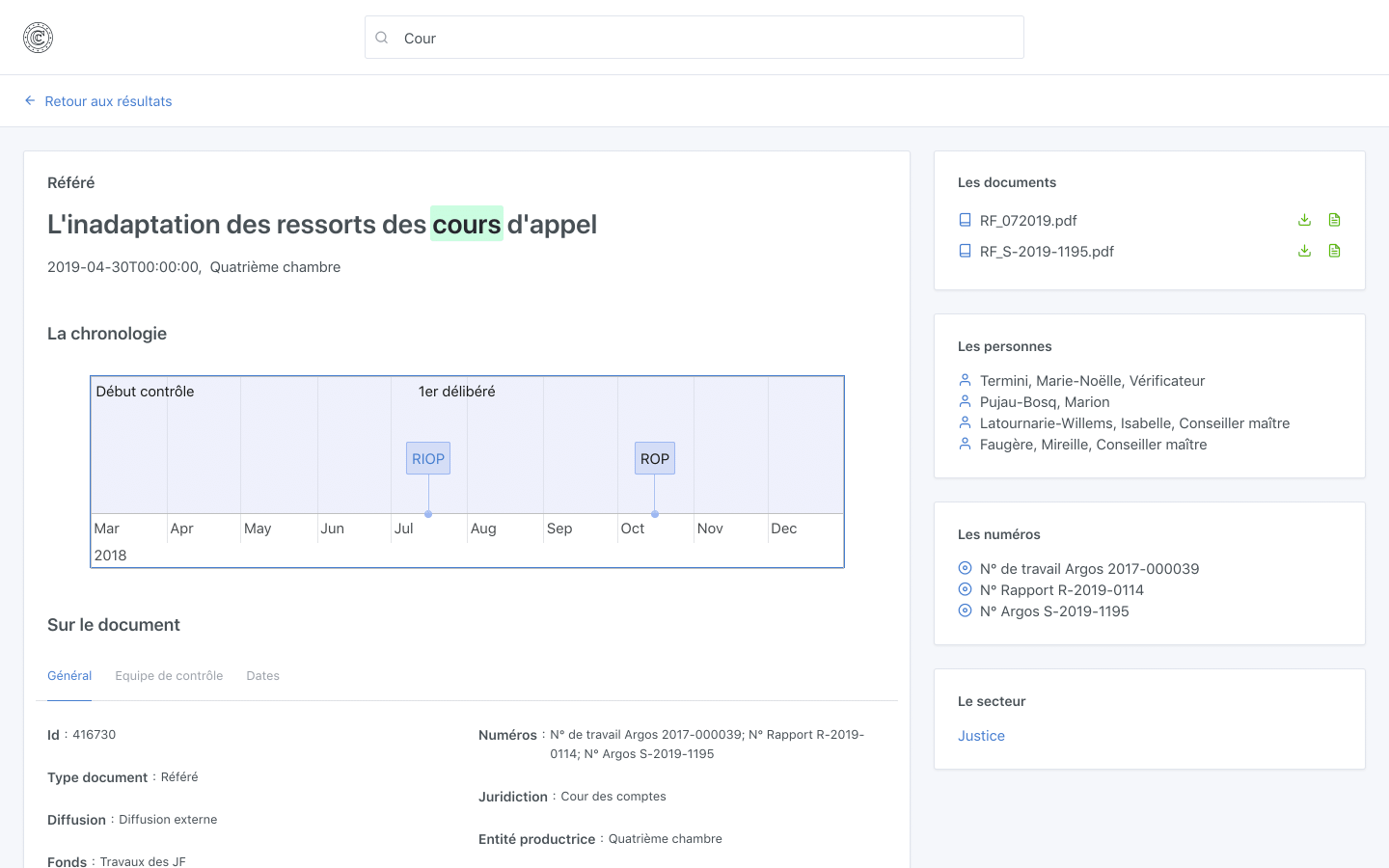Click the RIOP marker on the chronology
This screenshot has width=1389, height=868.
point(427,458)
